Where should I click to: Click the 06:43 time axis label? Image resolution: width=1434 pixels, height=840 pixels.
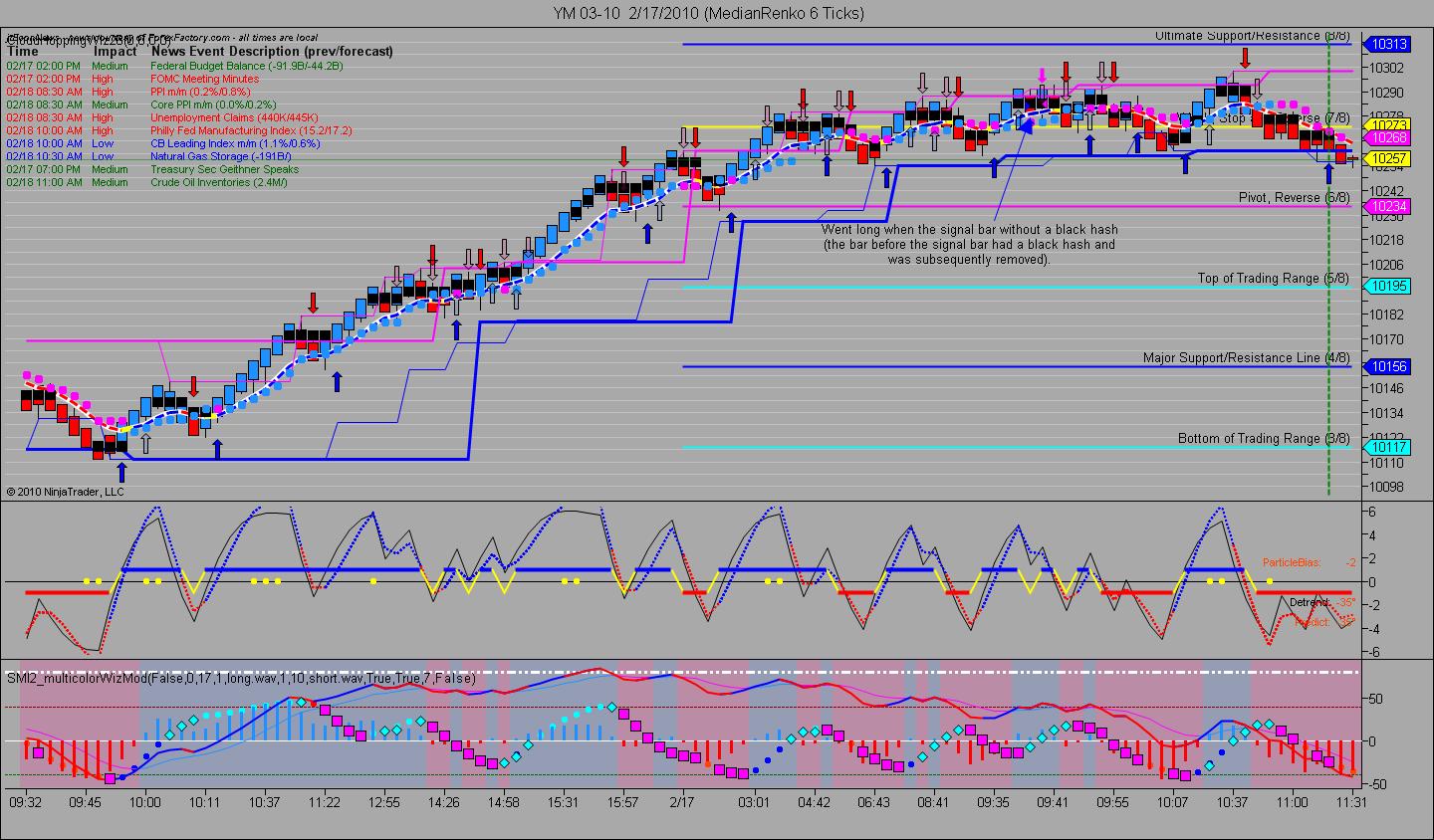click(873, 801)
